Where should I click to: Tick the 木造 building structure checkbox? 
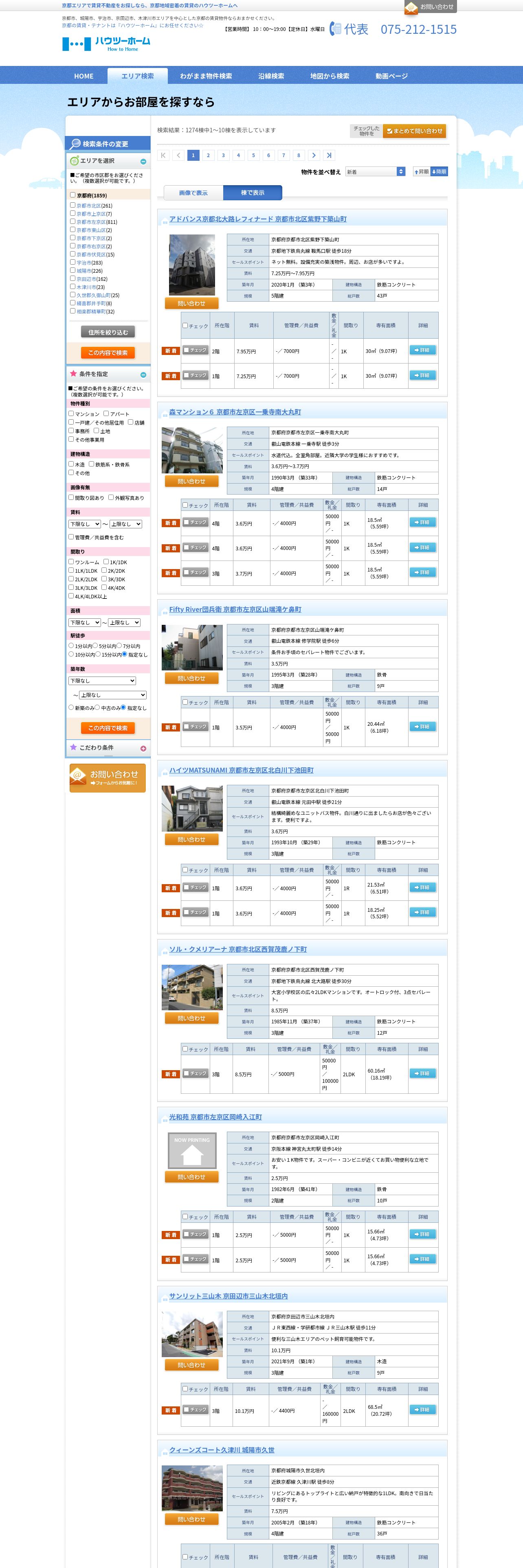[x=71, y=464]
